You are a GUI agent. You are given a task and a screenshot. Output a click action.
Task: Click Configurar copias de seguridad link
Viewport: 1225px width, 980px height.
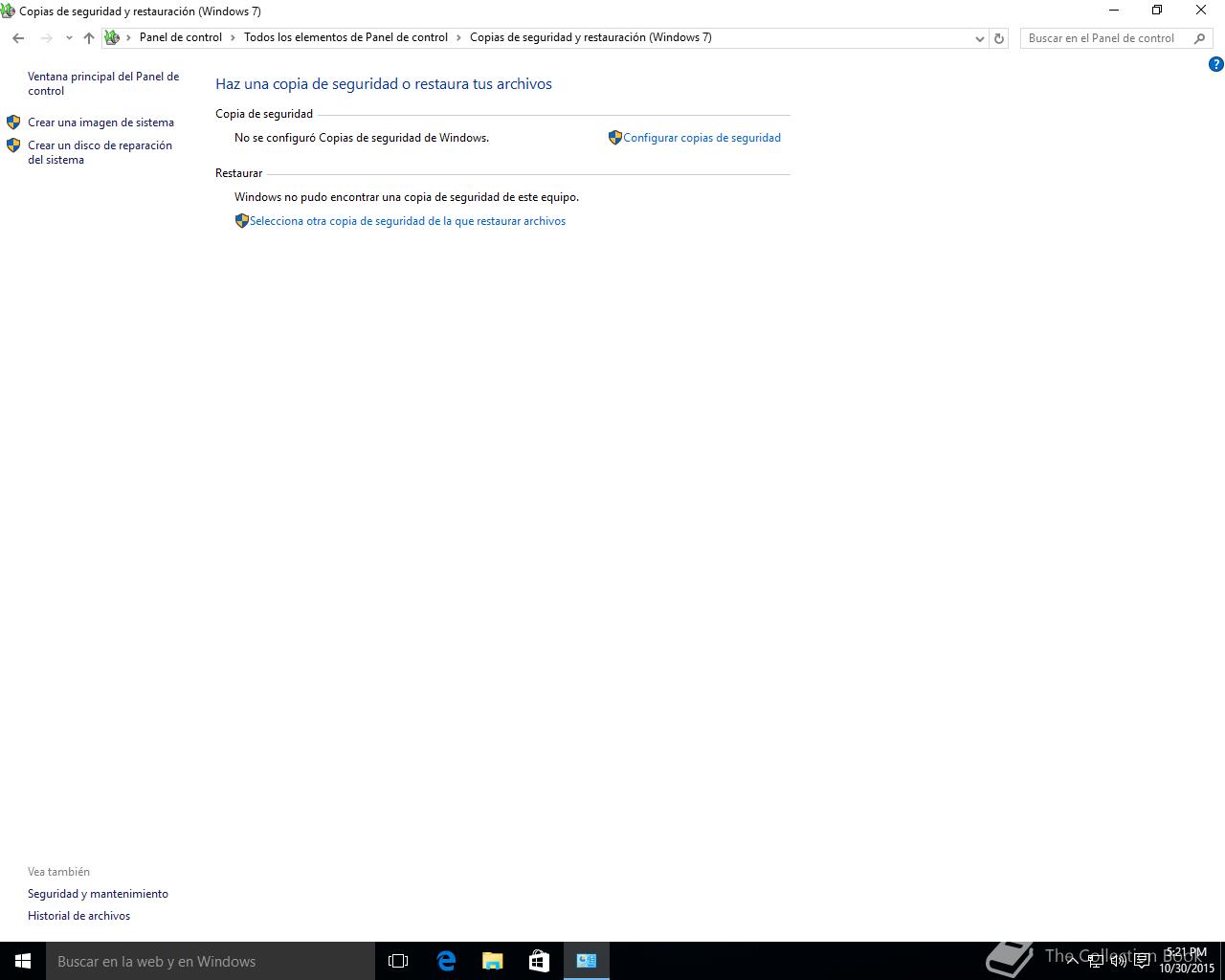coord(702,138)
